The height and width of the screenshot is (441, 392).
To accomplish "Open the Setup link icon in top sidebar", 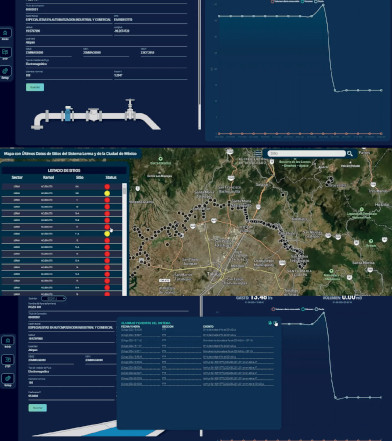I will click(x=6, y=71).
